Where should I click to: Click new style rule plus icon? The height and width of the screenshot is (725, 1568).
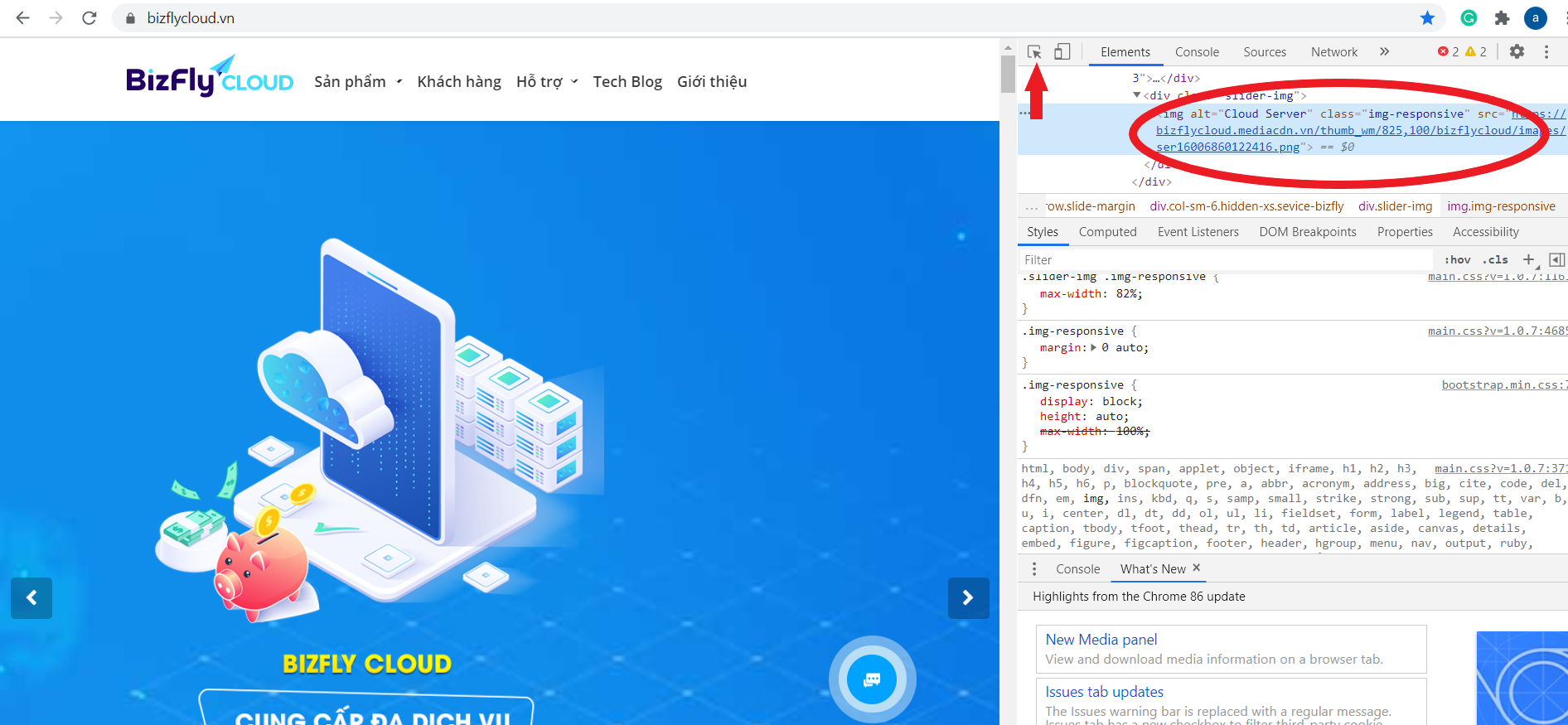tap(1529, 259)
